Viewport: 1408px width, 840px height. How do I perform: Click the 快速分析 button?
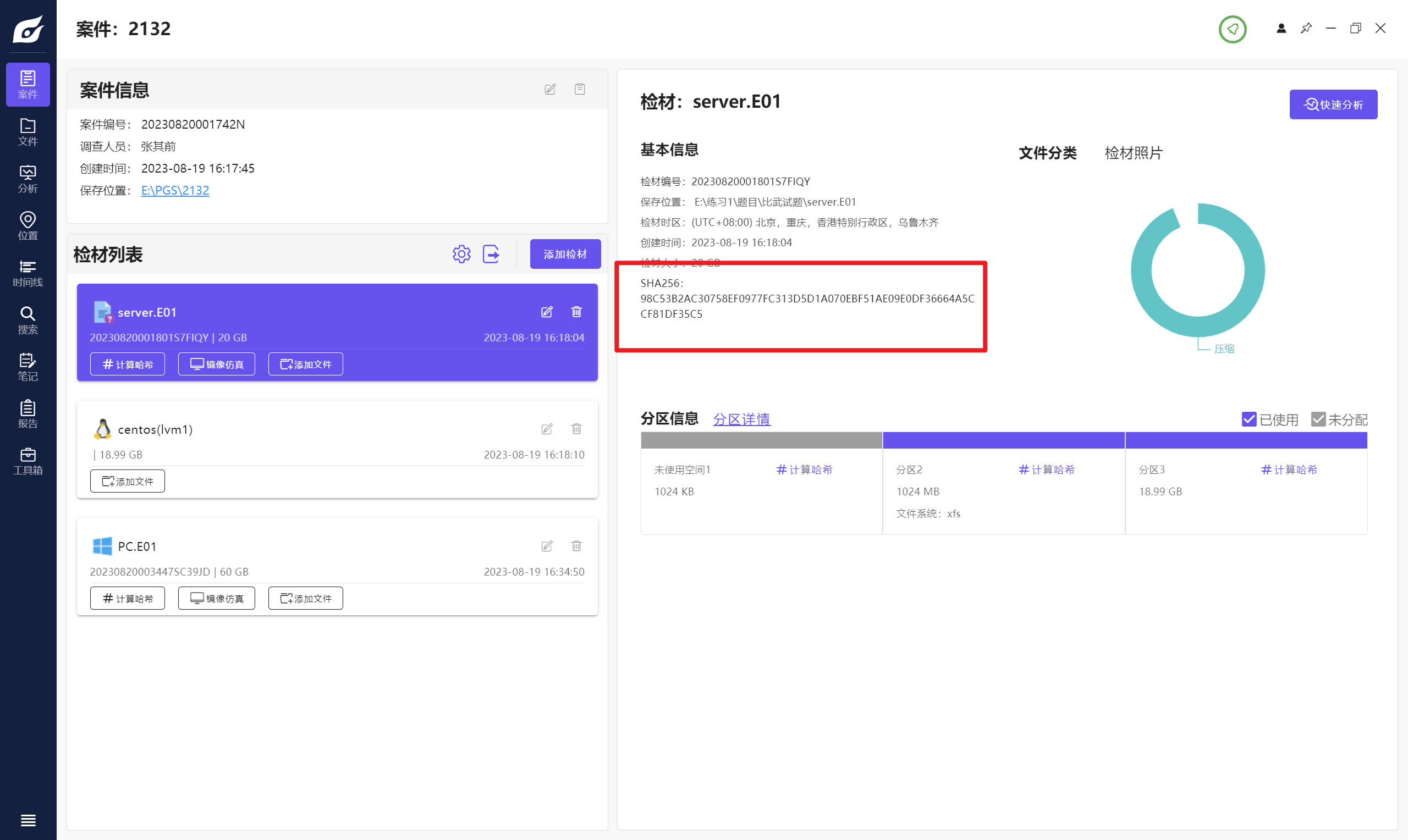tap(1333, 104)
